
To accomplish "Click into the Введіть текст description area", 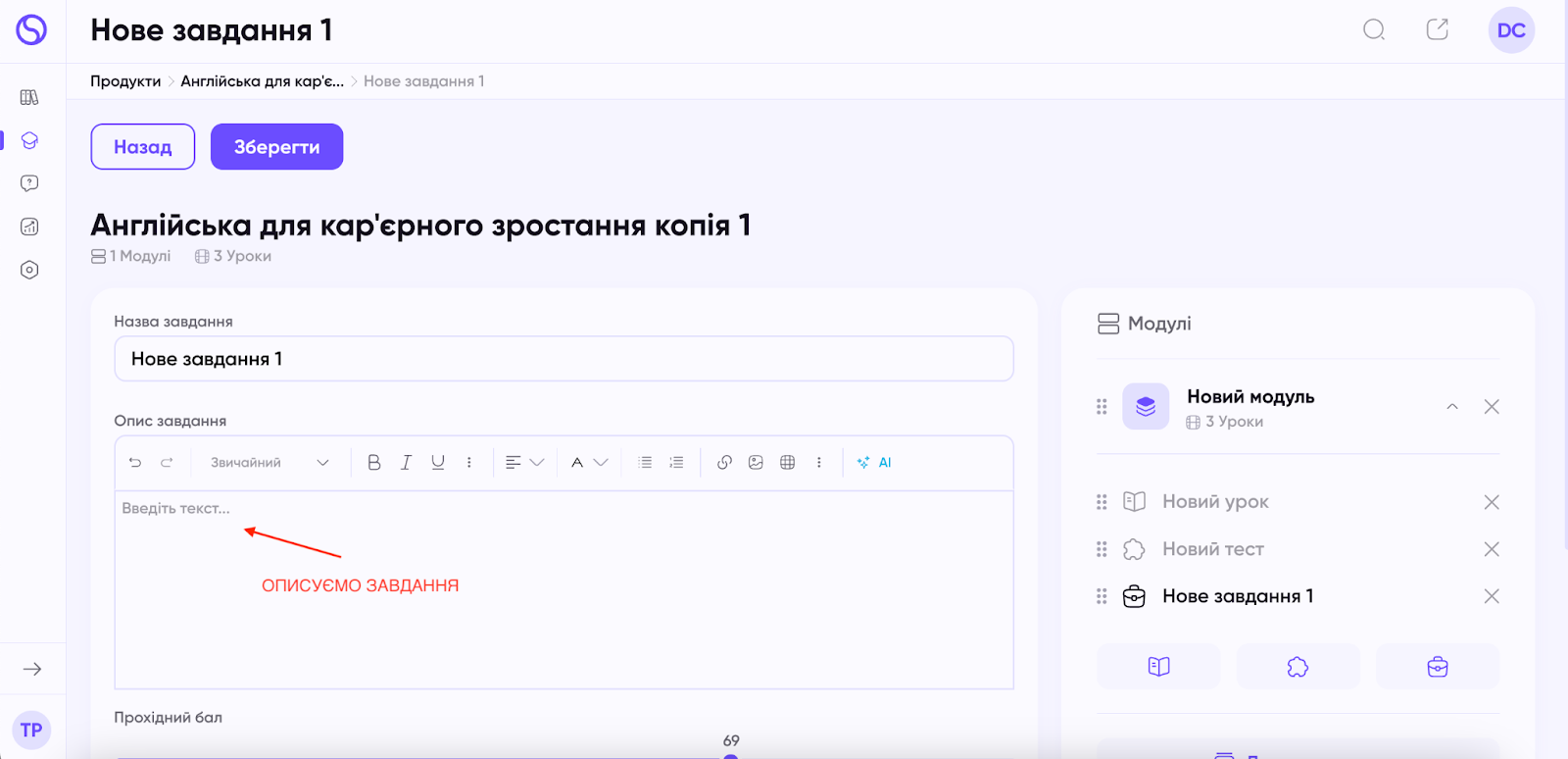I will pos(563,589).
